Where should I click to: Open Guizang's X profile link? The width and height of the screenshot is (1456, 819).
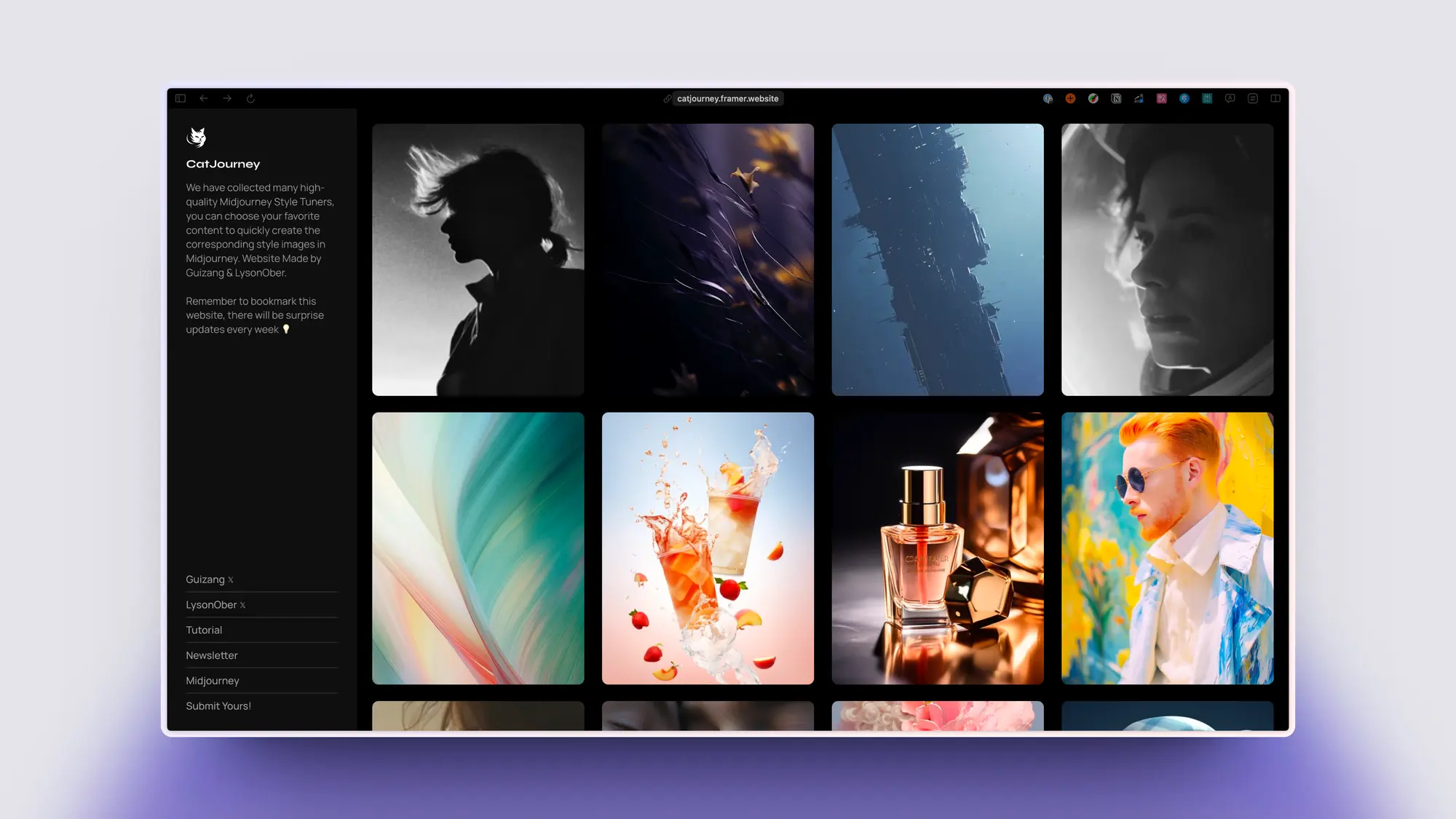(210, 579)
